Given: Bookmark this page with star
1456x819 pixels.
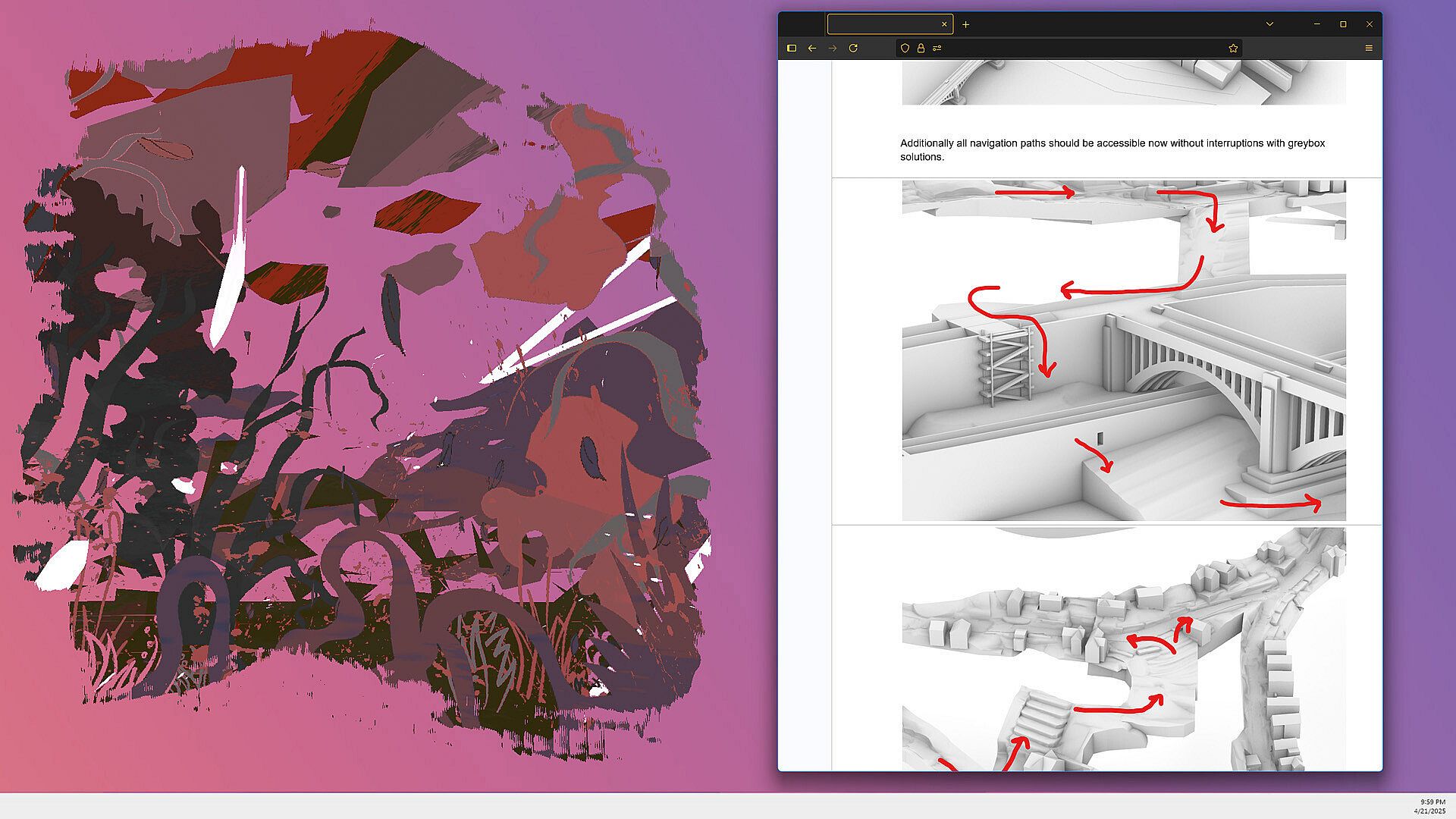Looking at the screenshot, I should [x=1233, y=48].
